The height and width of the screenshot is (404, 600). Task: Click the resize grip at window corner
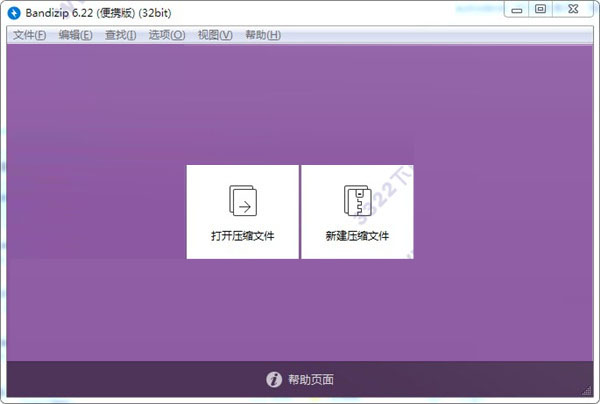[x=587, y=391]
